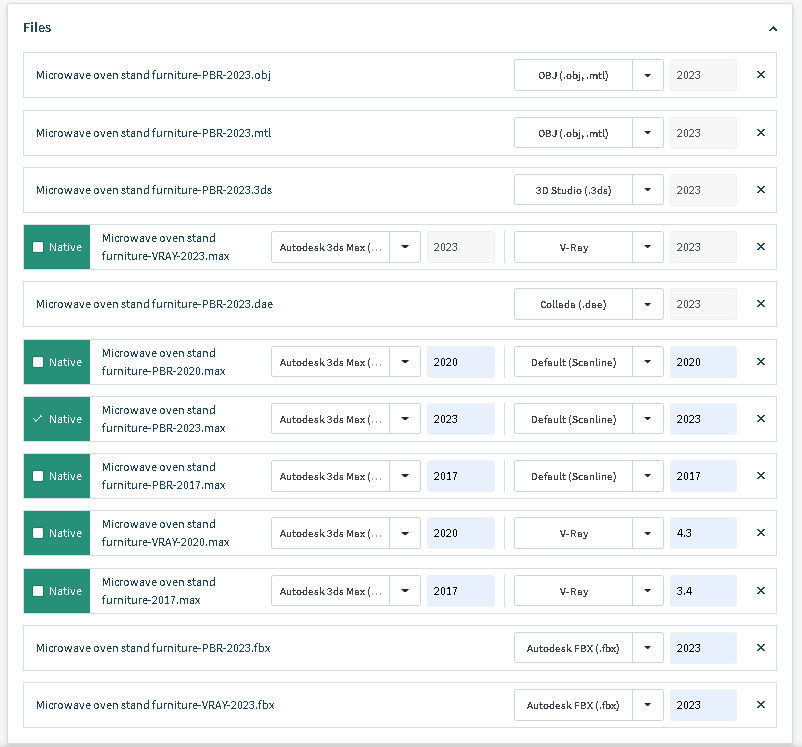
Task: Delete the PBR-2023.dae Collada file
Action: click(760, 304)
